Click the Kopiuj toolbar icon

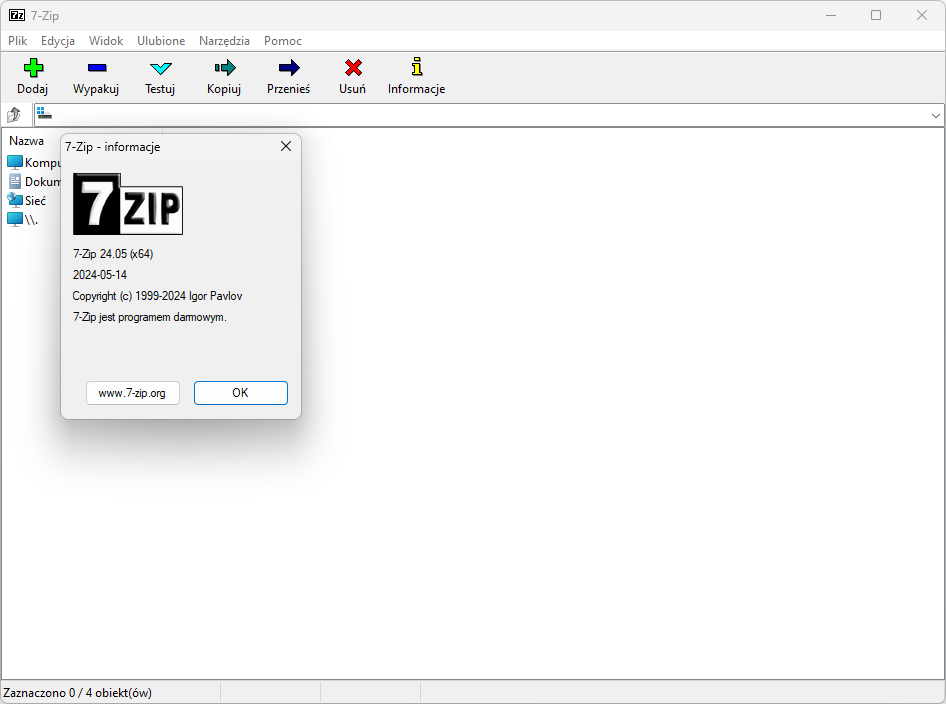point(224,68)
